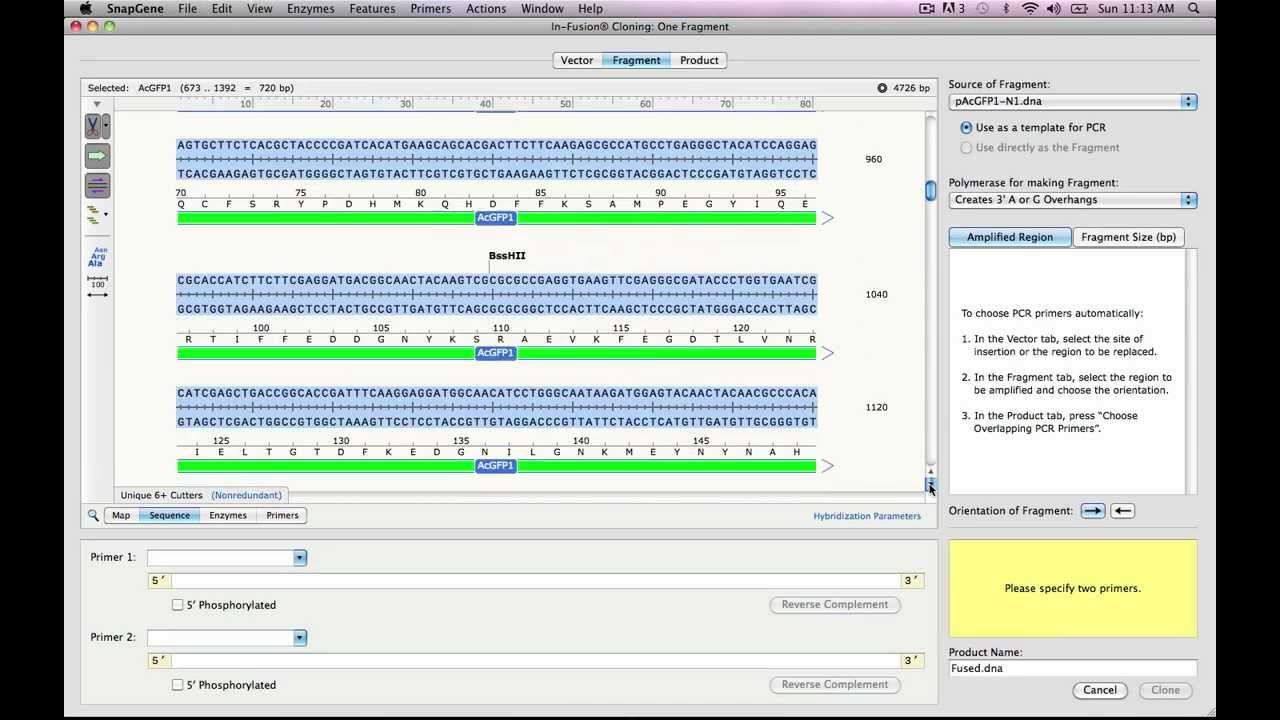Show the Fragment Size (bp) panel

(x=1128, y=237)
